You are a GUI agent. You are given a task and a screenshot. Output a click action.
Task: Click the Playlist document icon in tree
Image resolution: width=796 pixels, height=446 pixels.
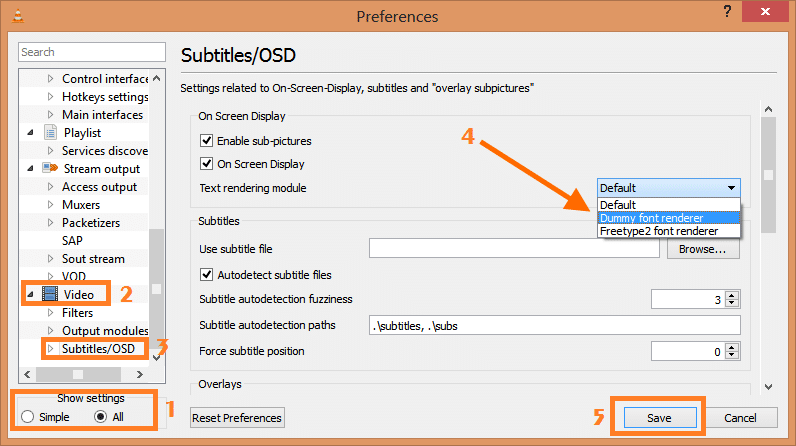coord(50,133)
